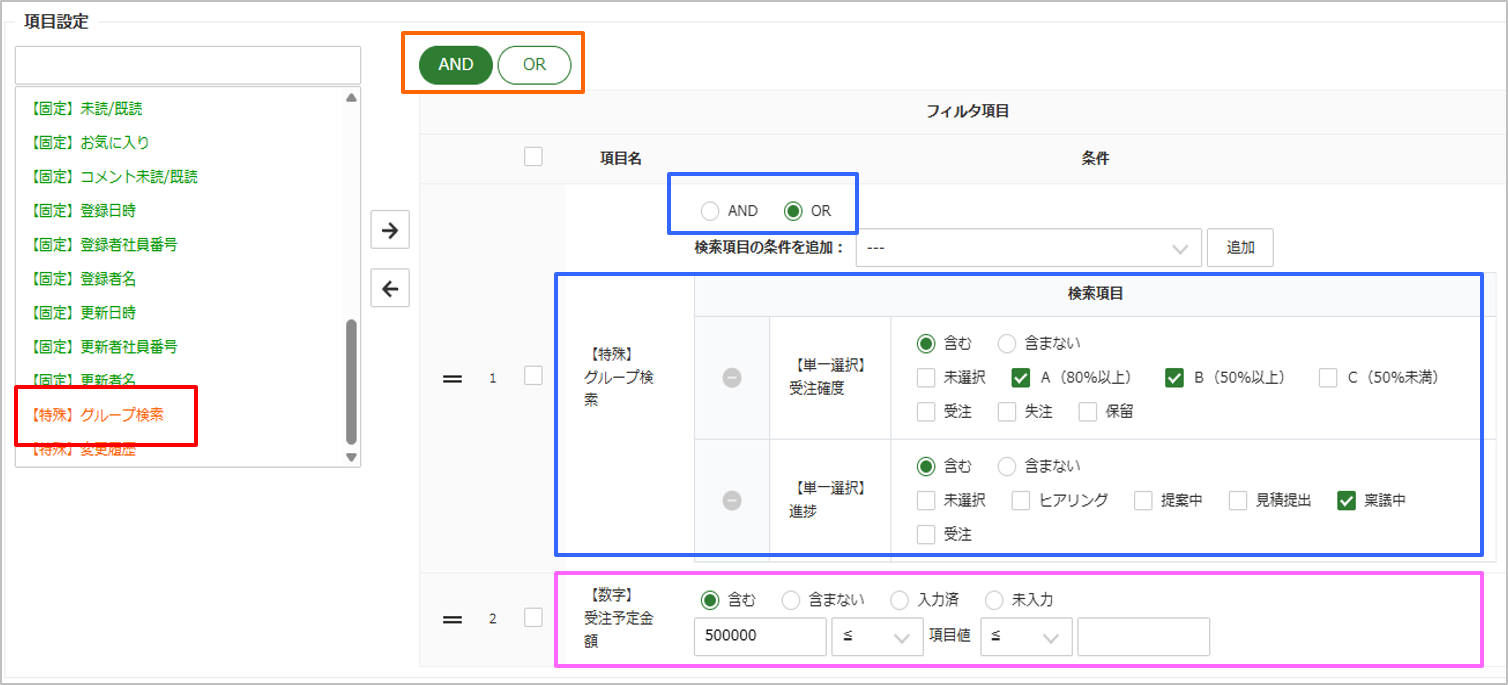Select the 入力済 radio button

900,600
